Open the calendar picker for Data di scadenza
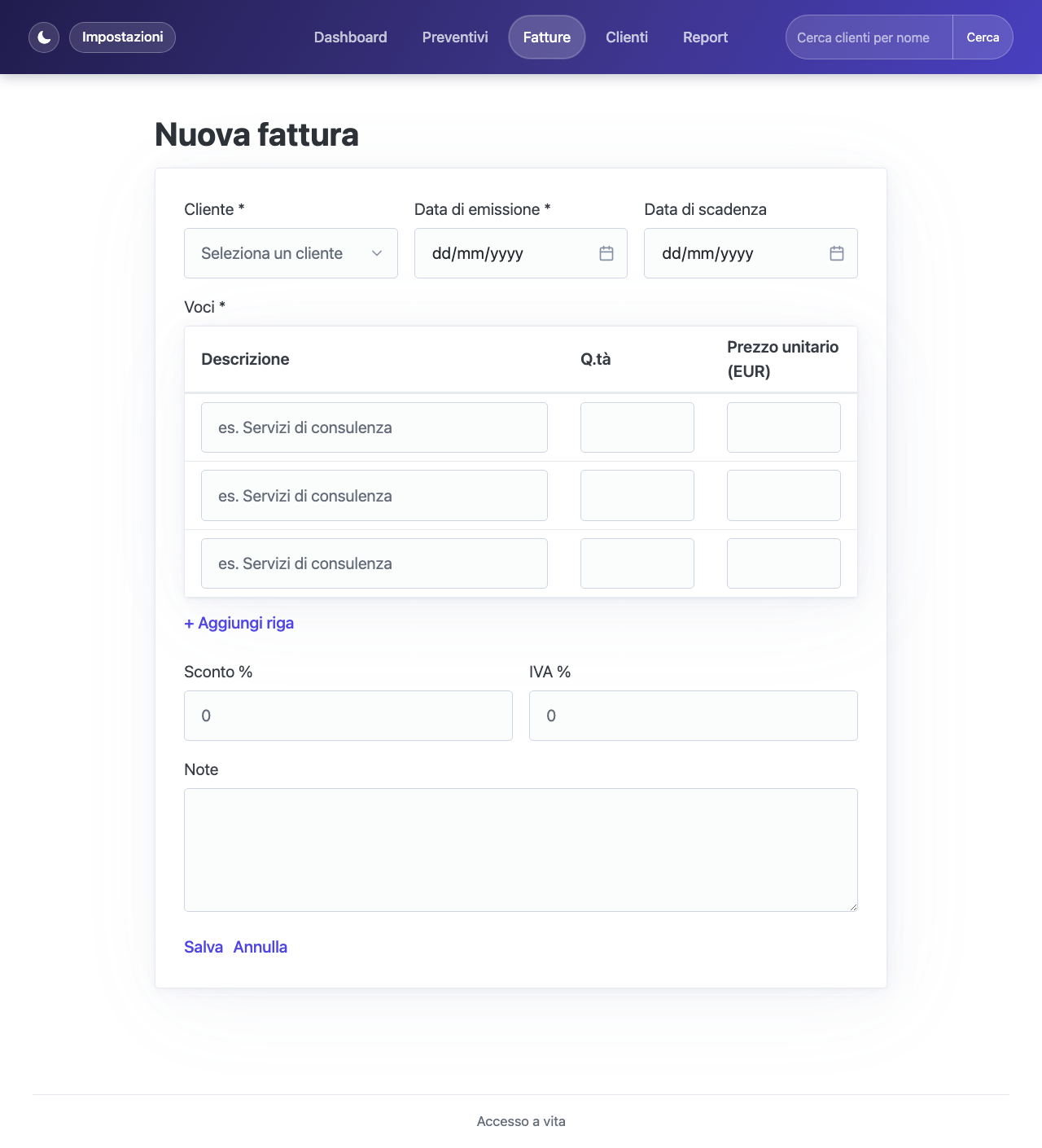The width and height of the screenshot is (1042, 1148). [837, 253]
